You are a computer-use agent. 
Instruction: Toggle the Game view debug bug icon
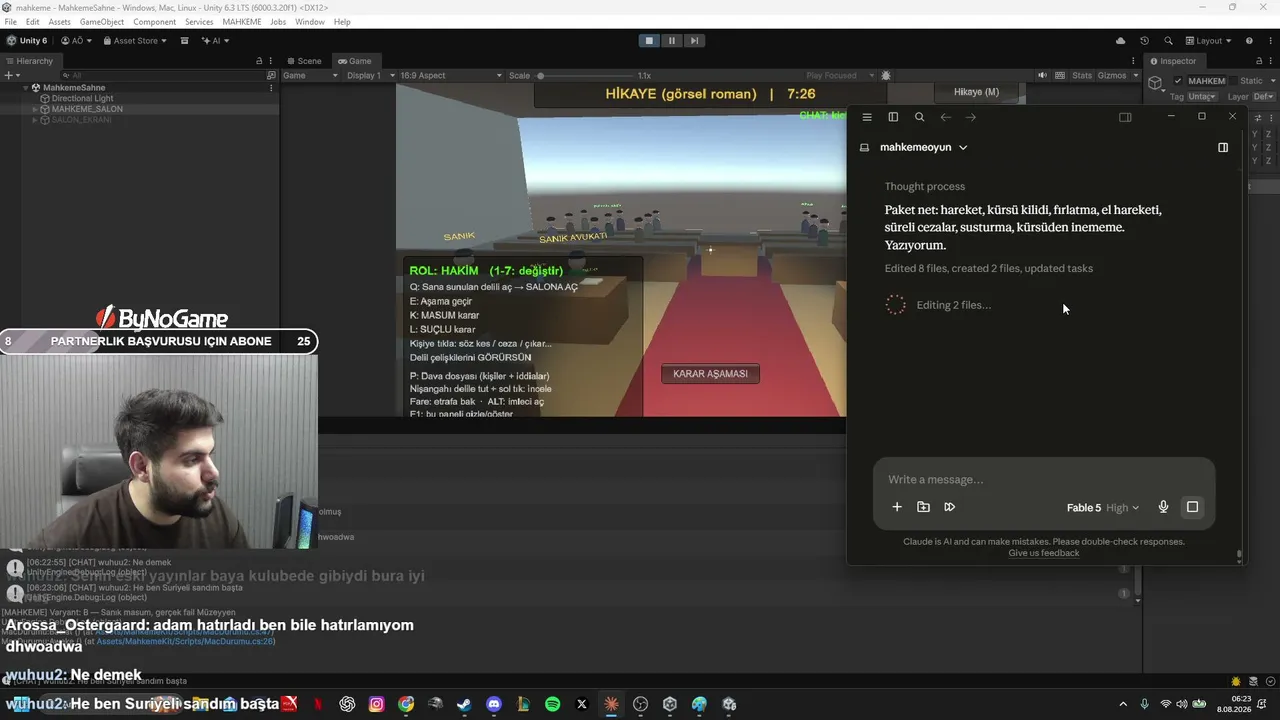click(886, 75)
